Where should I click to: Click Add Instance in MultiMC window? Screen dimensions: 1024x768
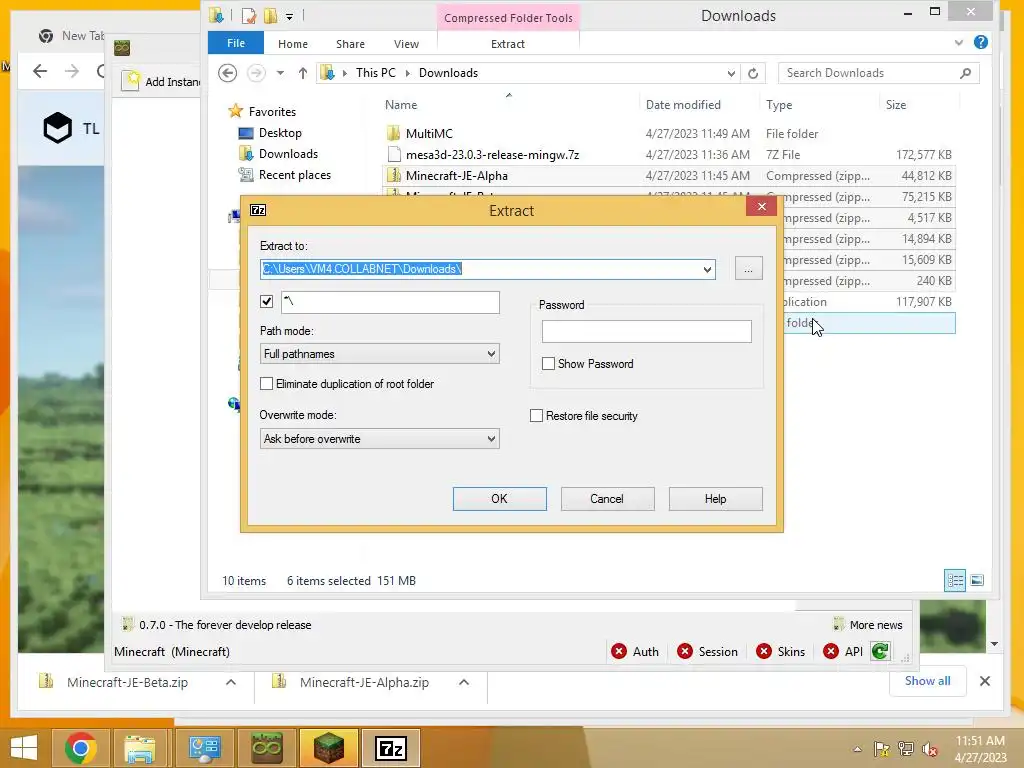[x=163, y=82]
